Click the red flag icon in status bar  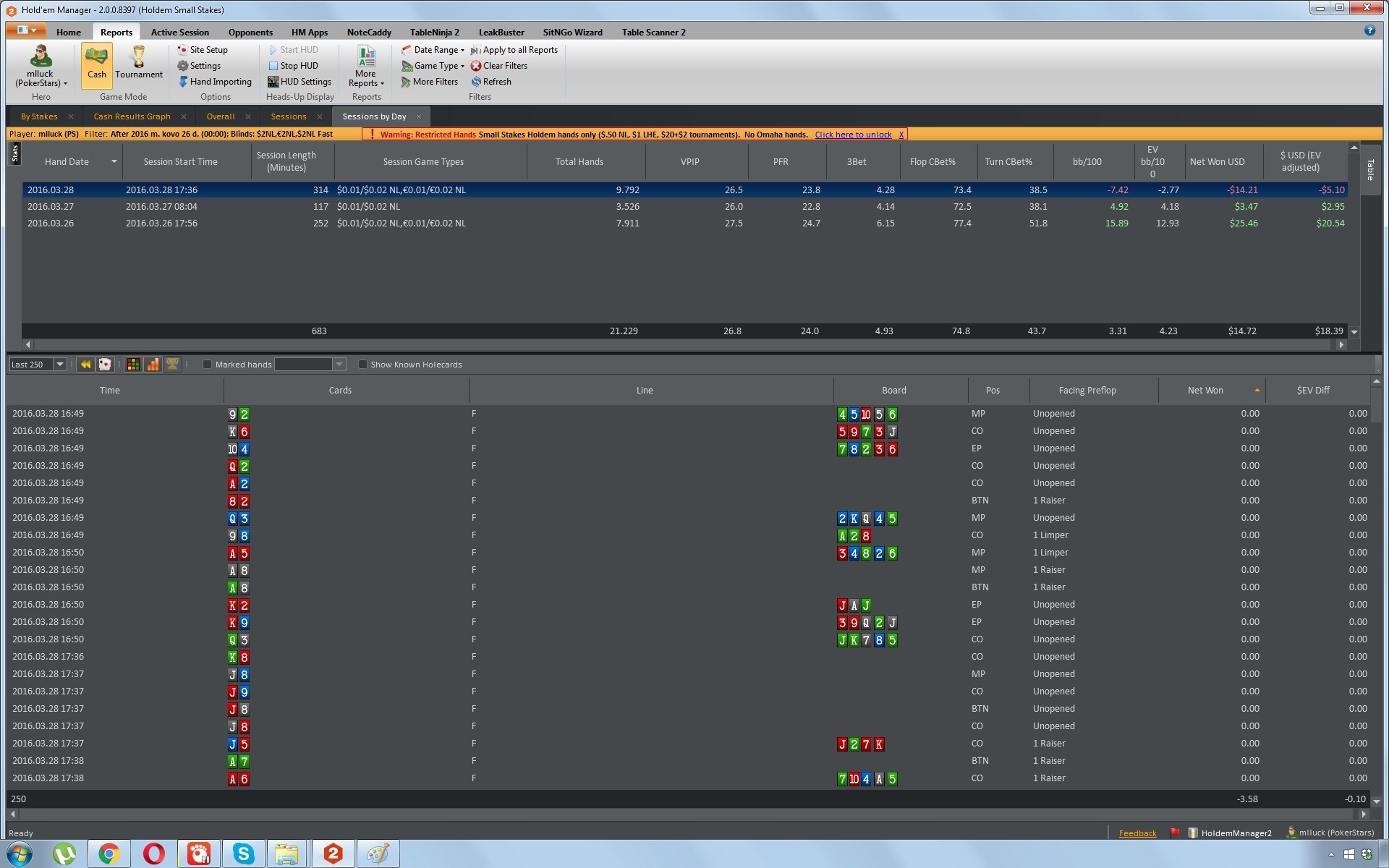[x=1175, y=833]
